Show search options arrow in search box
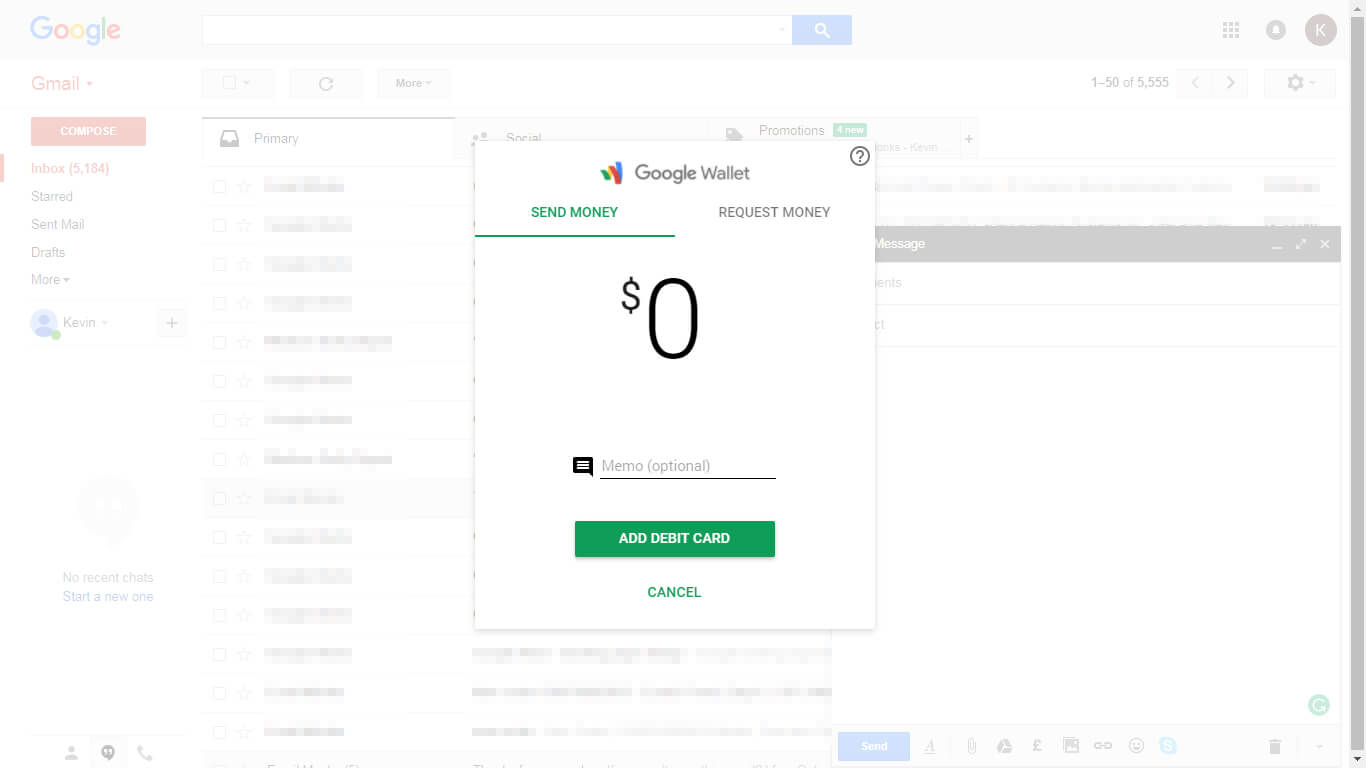The image size is (1366, 768). point(781,30)
